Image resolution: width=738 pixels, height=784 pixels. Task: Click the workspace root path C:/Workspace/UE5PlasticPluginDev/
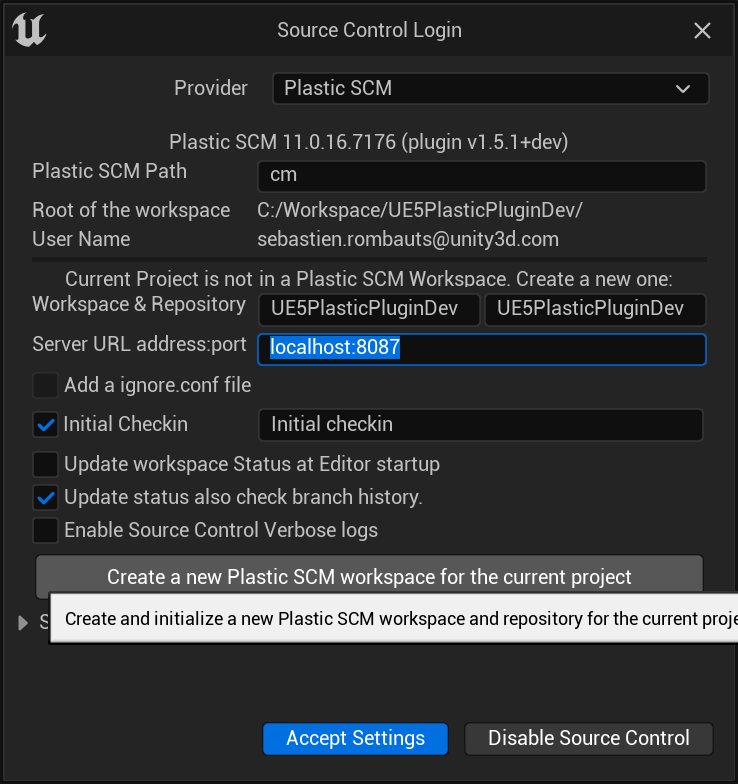(x=420, y=210)
